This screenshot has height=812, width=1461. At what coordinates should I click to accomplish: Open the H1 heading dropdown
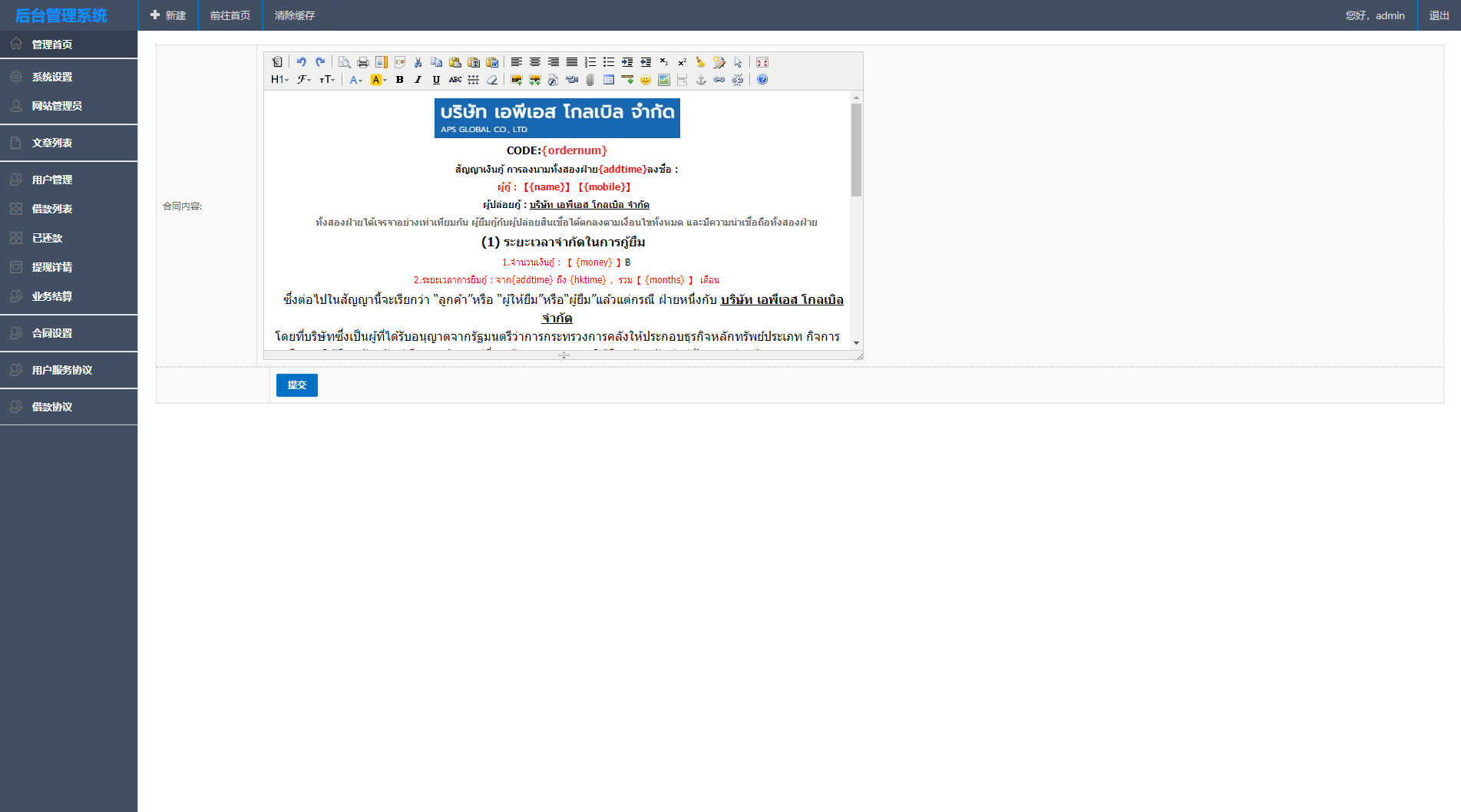point(279,80)
